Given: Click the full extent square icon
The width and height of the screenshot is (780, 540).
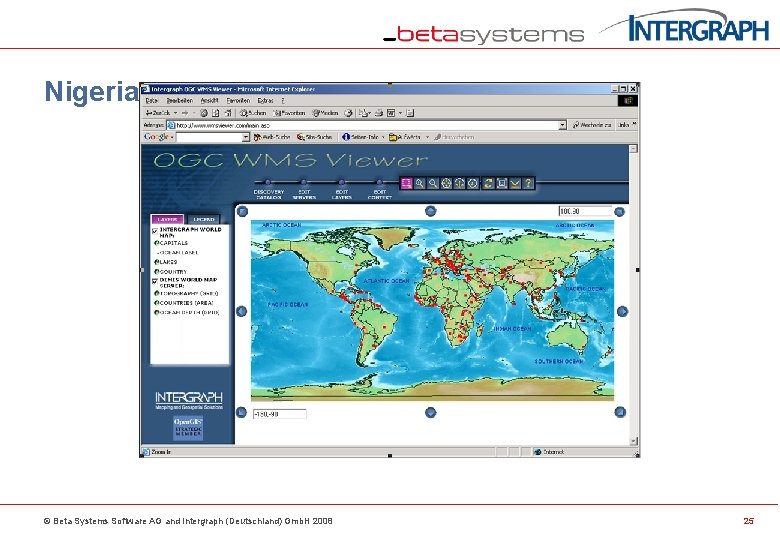Looking at the screenshot, I should 502,183.
